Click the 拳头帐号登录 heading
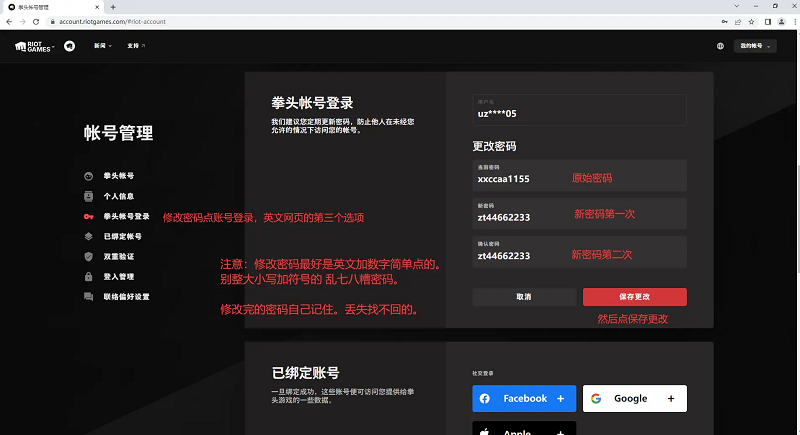800x435 pixels. pos(312,103)
